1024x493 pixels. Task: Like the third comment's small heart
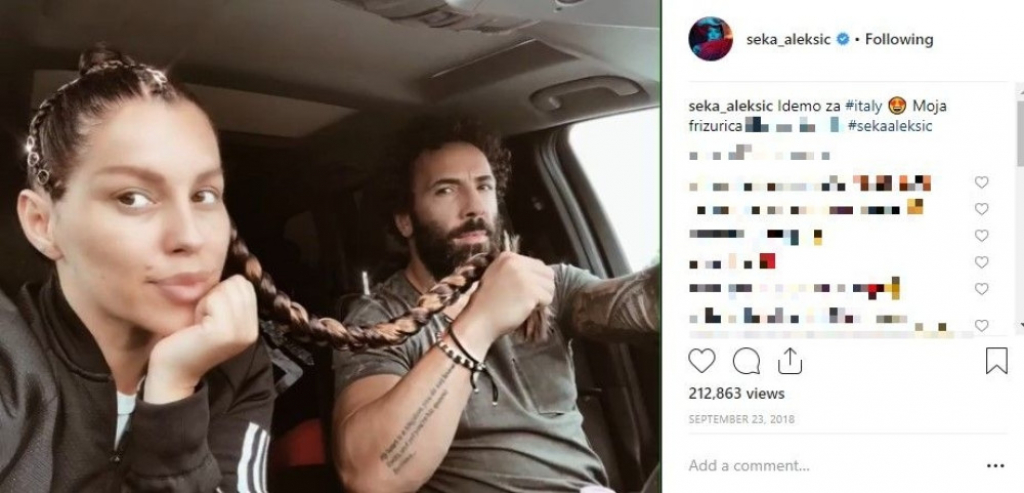coord(982,236)
